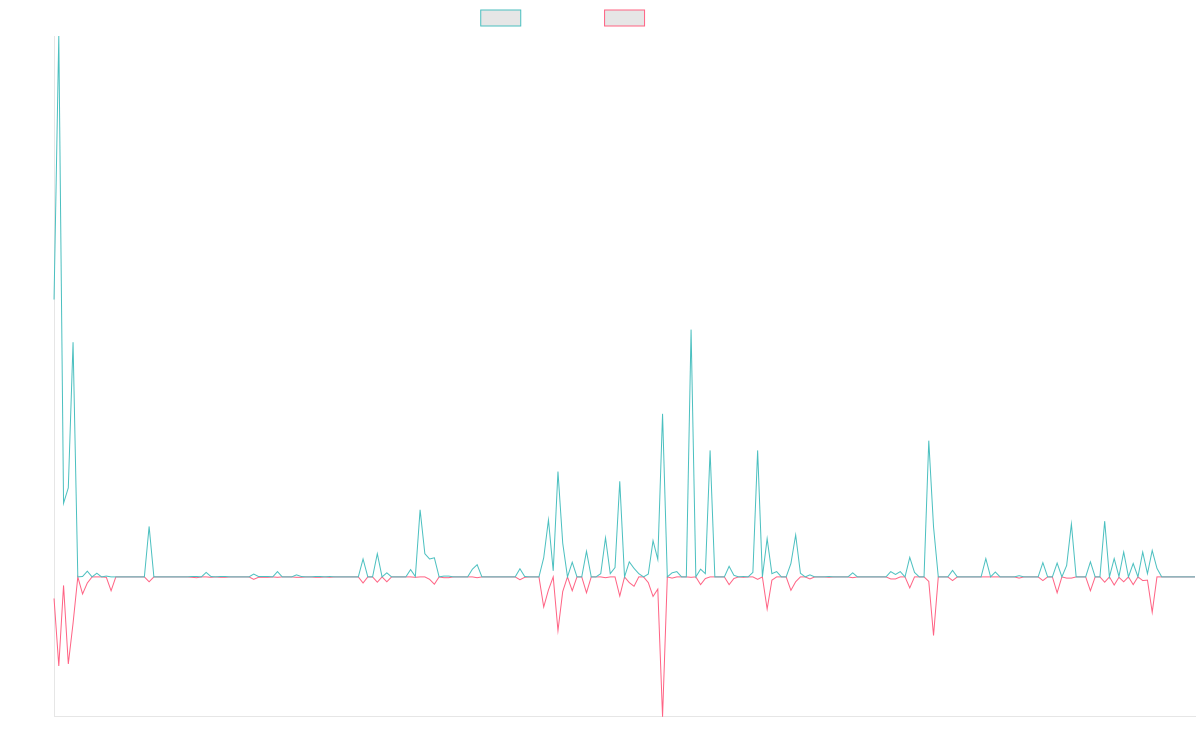Select the small Additions peak after May 2021

click(149, 527)
